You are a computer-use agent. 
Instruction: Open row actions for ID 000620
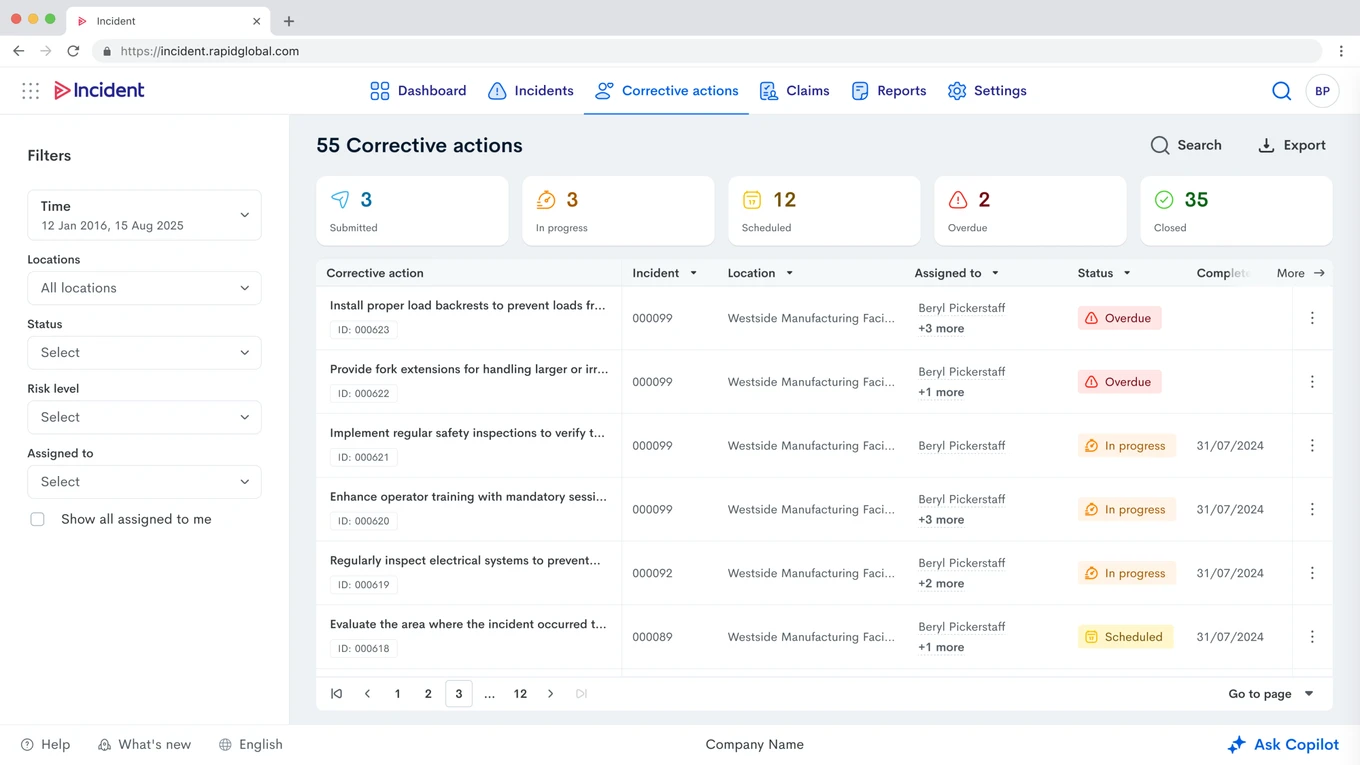pos(1312,509)
